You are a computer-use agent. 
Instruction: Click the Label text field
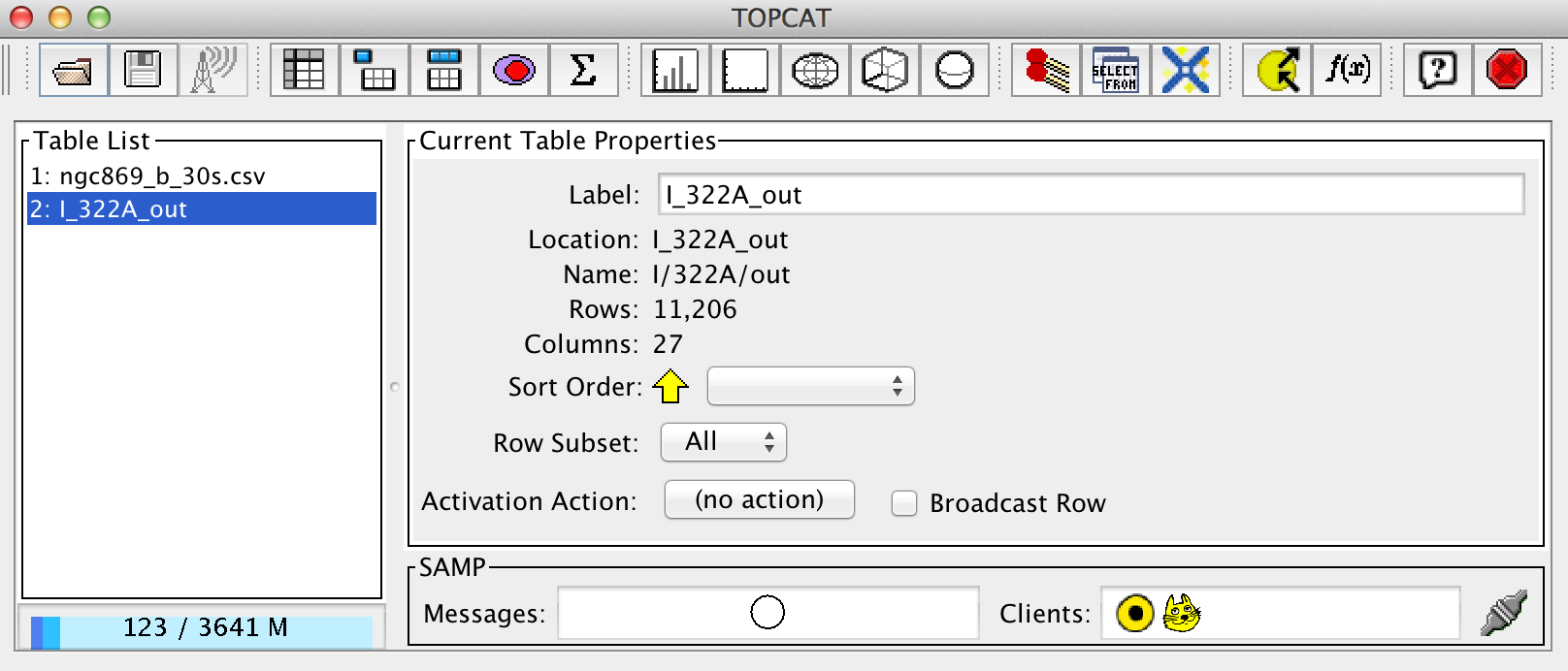(x=1091, y=194)
